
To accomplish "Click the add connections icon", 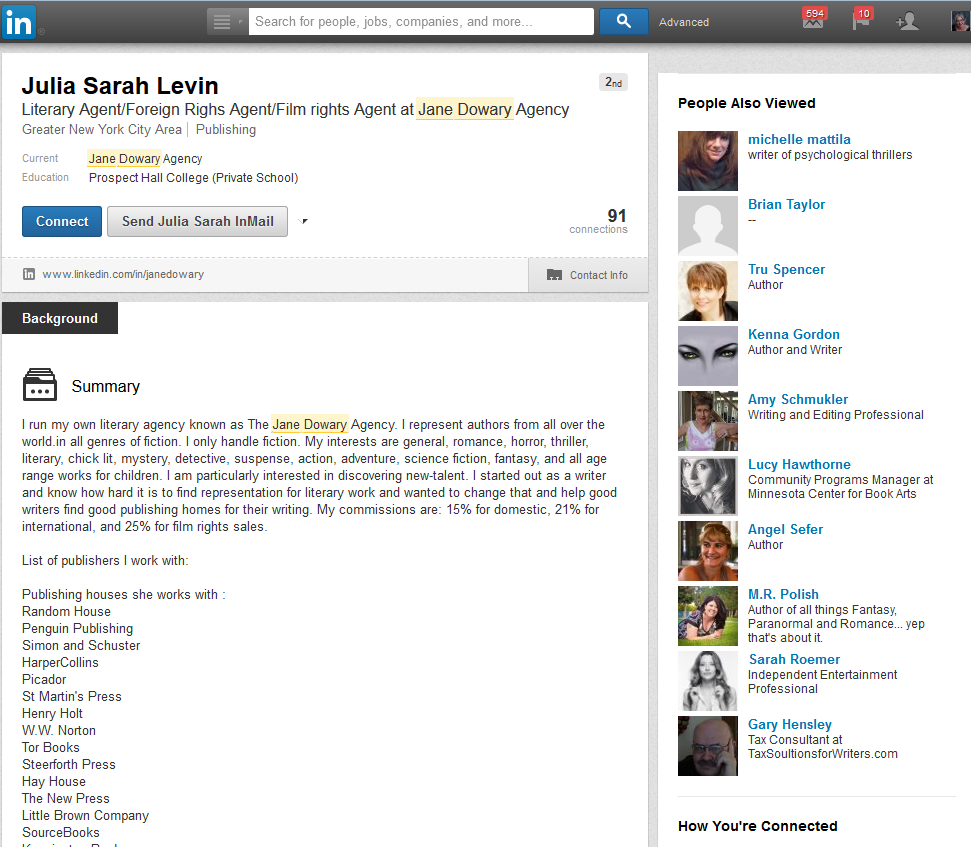I will [x=907, y=22].
